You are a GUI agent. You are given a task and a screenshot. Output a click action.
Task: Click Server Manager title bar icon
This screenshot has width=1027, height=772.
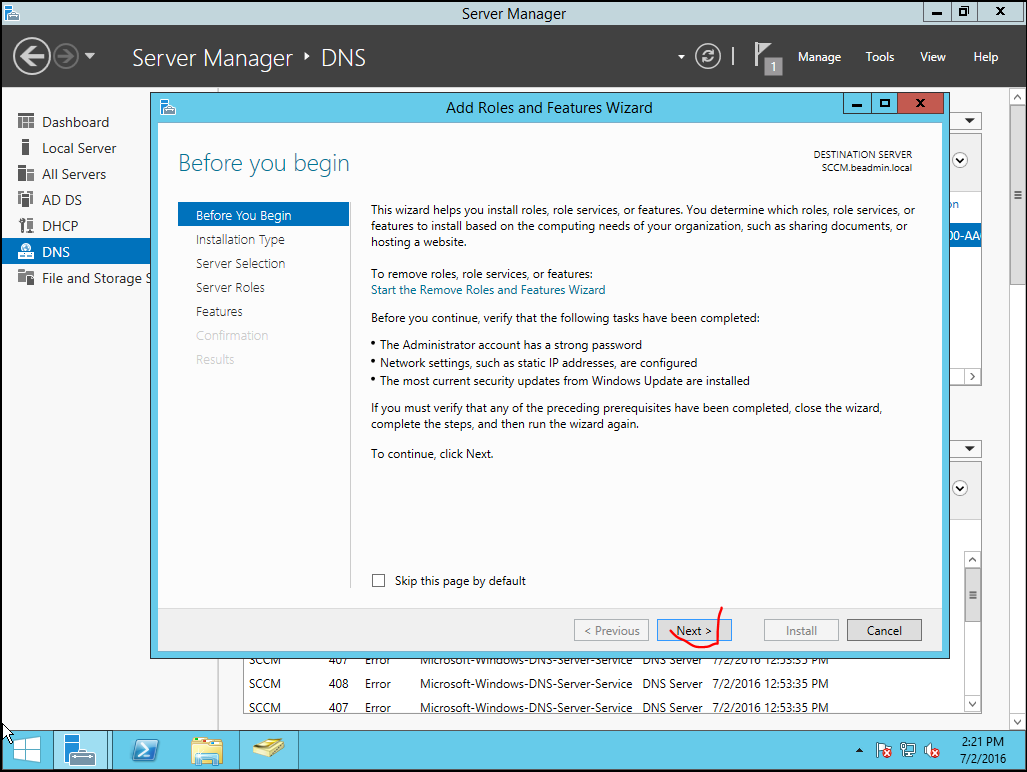click(12, 12)
